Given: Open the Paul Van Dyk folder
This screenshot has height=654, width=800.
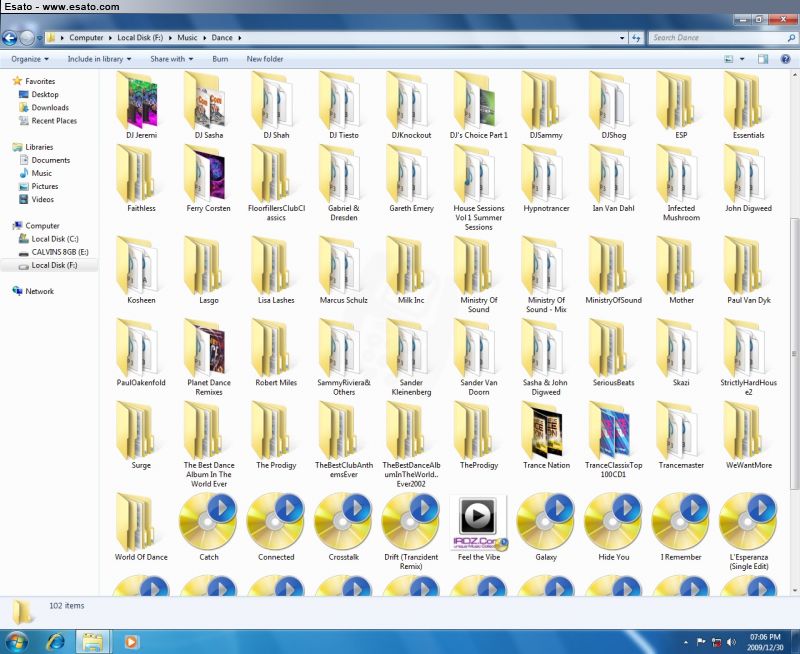Looking at the screenshot, I should point(748,270).
